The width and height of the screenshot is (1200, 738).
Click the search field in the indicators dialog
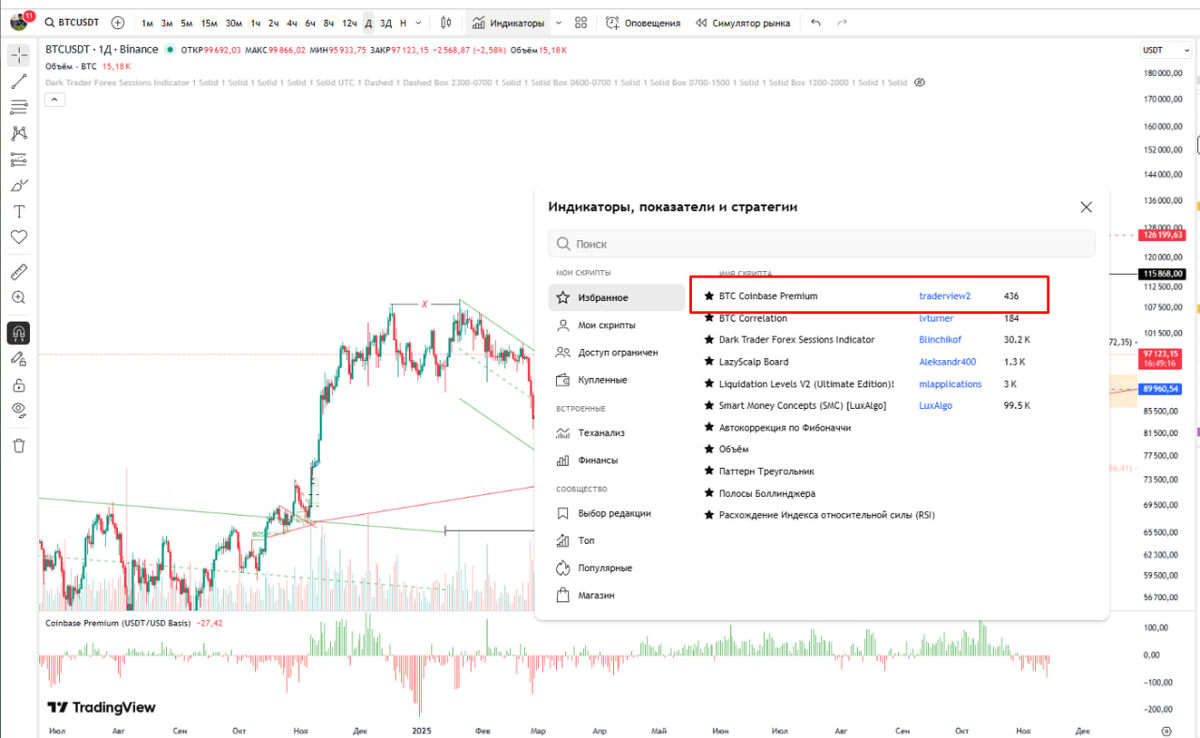[x=820, y=243]
